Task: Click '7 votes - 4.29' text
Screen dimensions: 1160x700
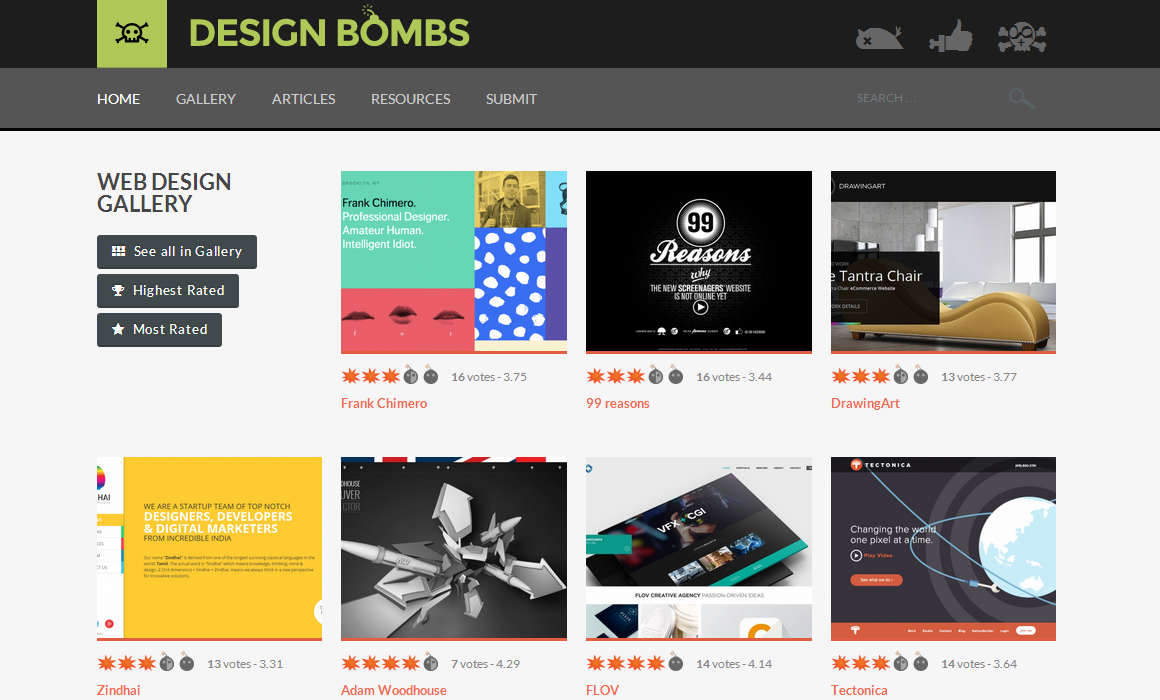Action: pos(485,664)
